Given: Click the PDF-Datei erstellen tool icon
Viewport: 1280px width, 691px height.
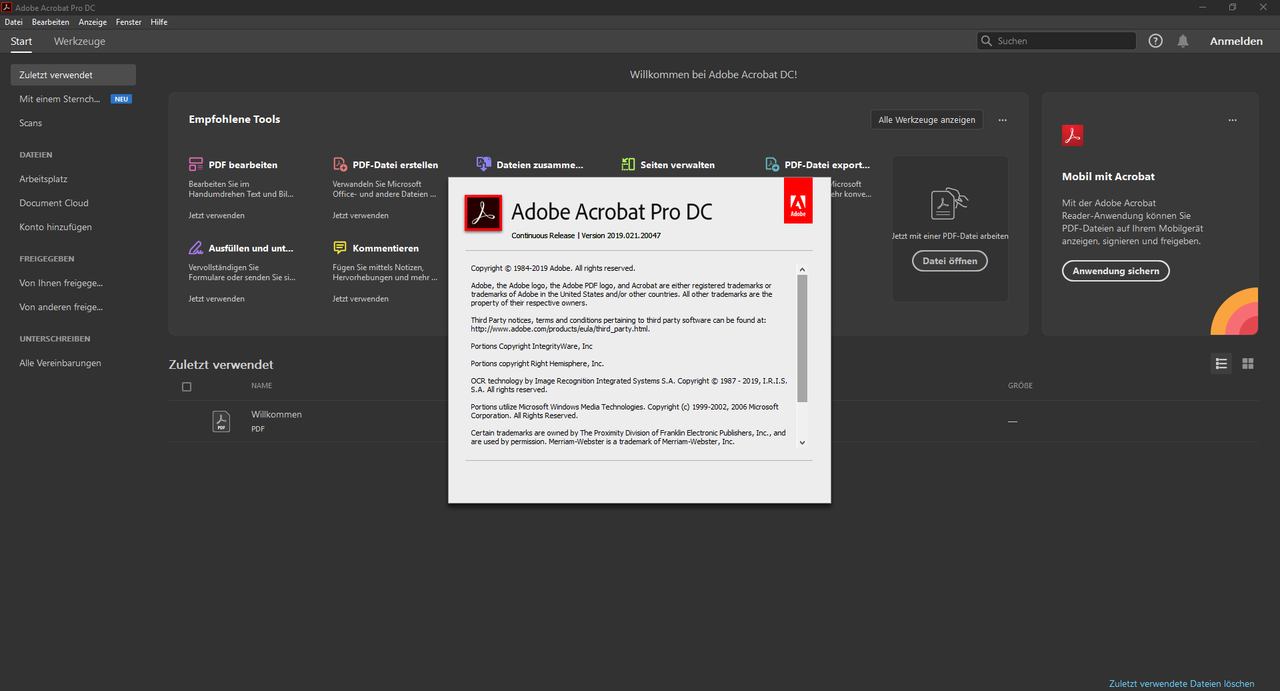Looking at the screenshot, I should point(340,164).
